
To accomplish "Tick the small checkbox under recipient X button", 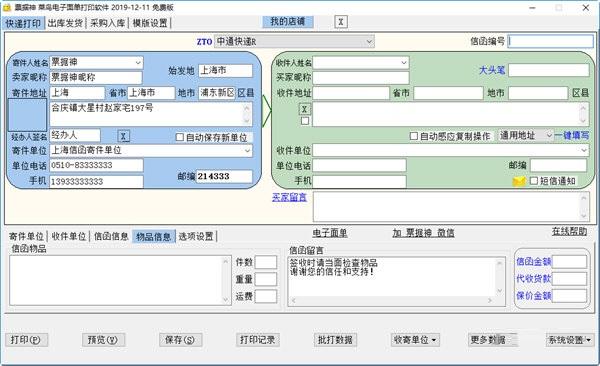I will (x=305, y=121).
